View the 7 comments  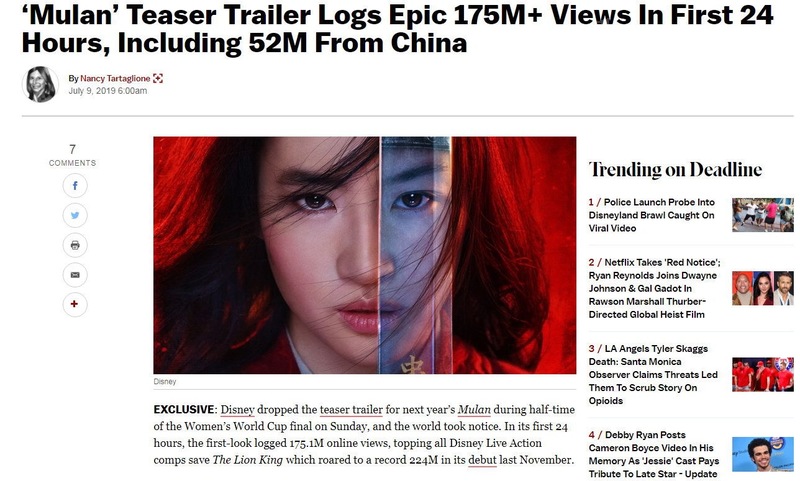[x=72, y=155]
